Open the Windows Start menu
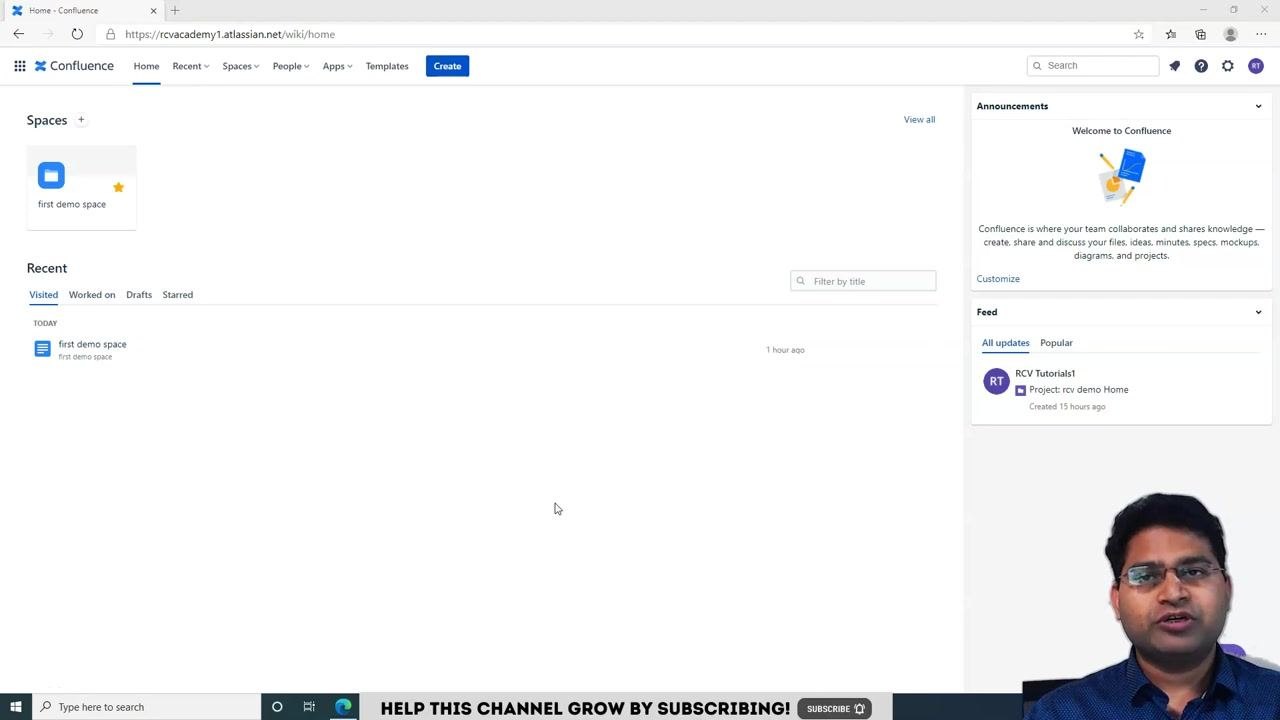This screenshot has width=1280, height=720. pyautogui.click(x=16, y=707)
